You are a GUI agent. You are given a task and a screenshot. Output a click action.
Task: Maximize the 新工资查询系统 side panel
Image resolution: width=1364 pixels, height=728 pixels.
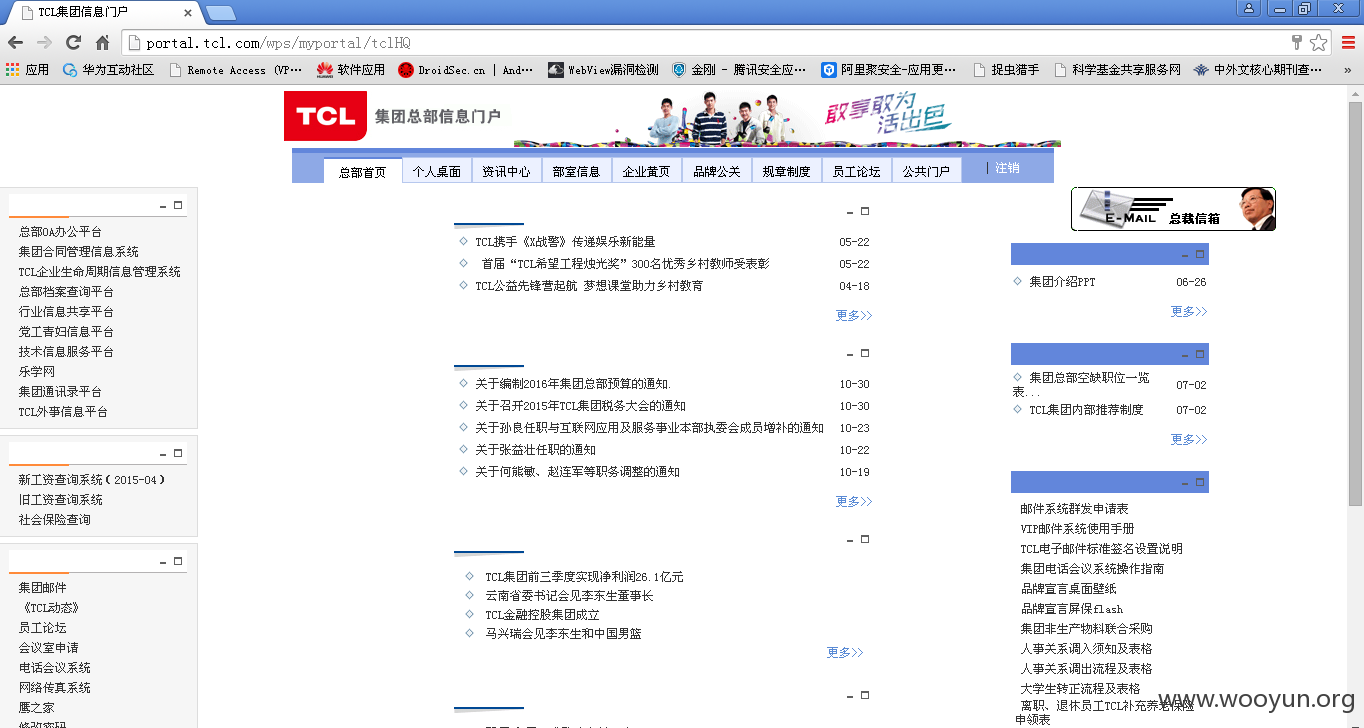(x=178, y=453)
